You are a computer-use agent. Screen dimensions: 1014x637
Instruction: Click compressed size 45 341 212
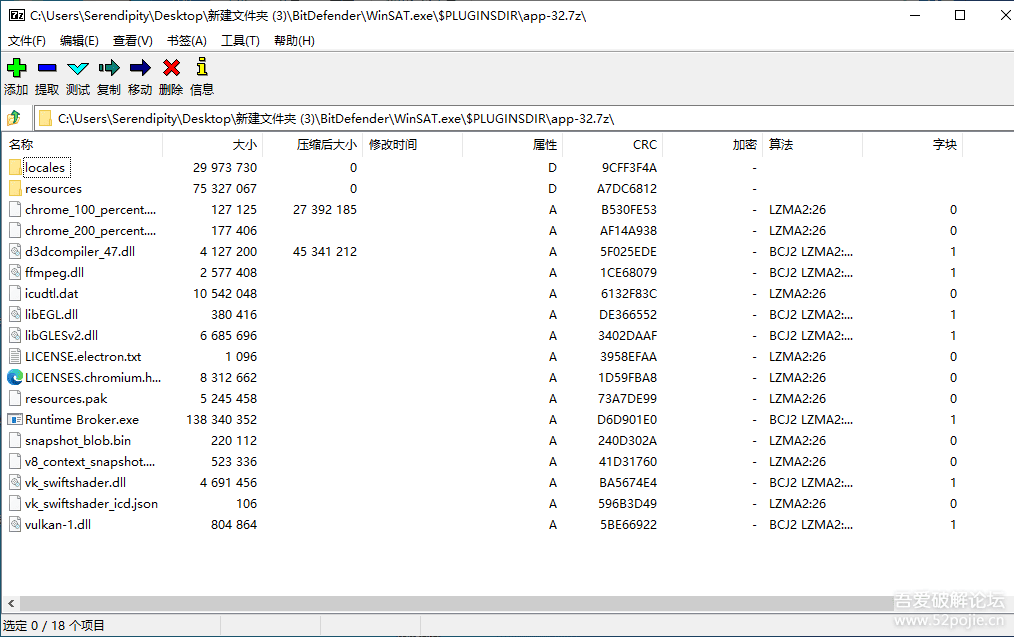point(325,252)
